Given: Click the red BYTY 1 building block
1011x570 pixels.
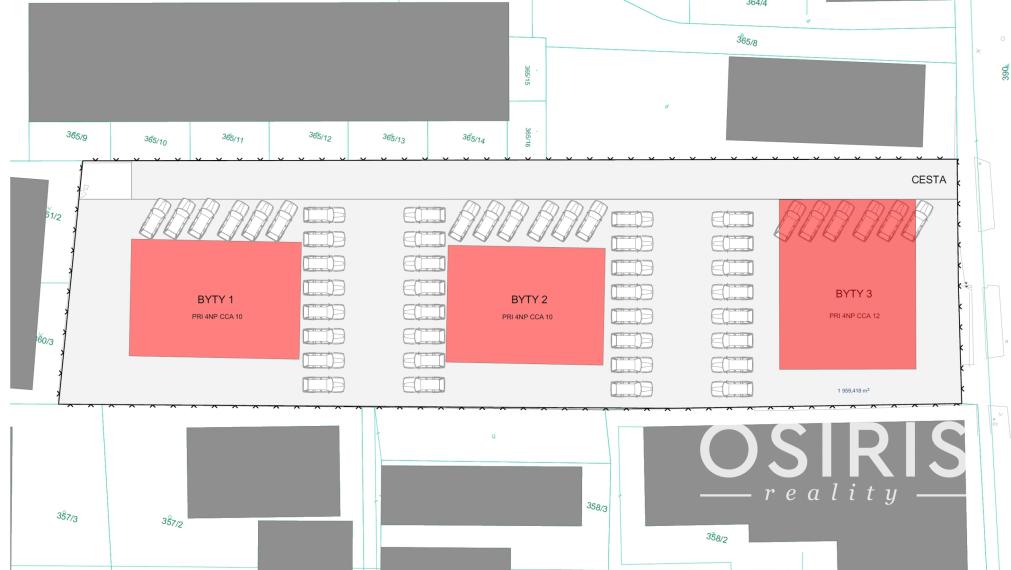Looking at the screenshot, I should [215, 299].
